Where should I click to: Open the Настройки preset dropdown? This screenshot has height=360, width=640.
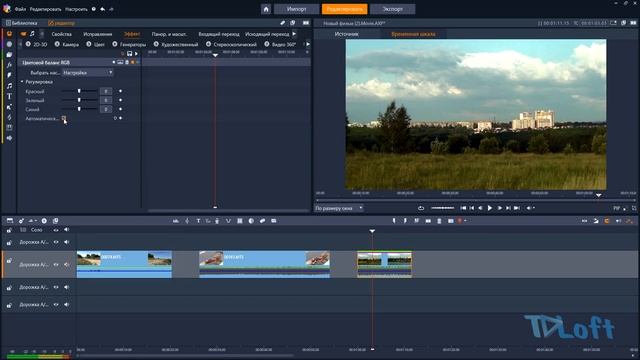[87, 73]
